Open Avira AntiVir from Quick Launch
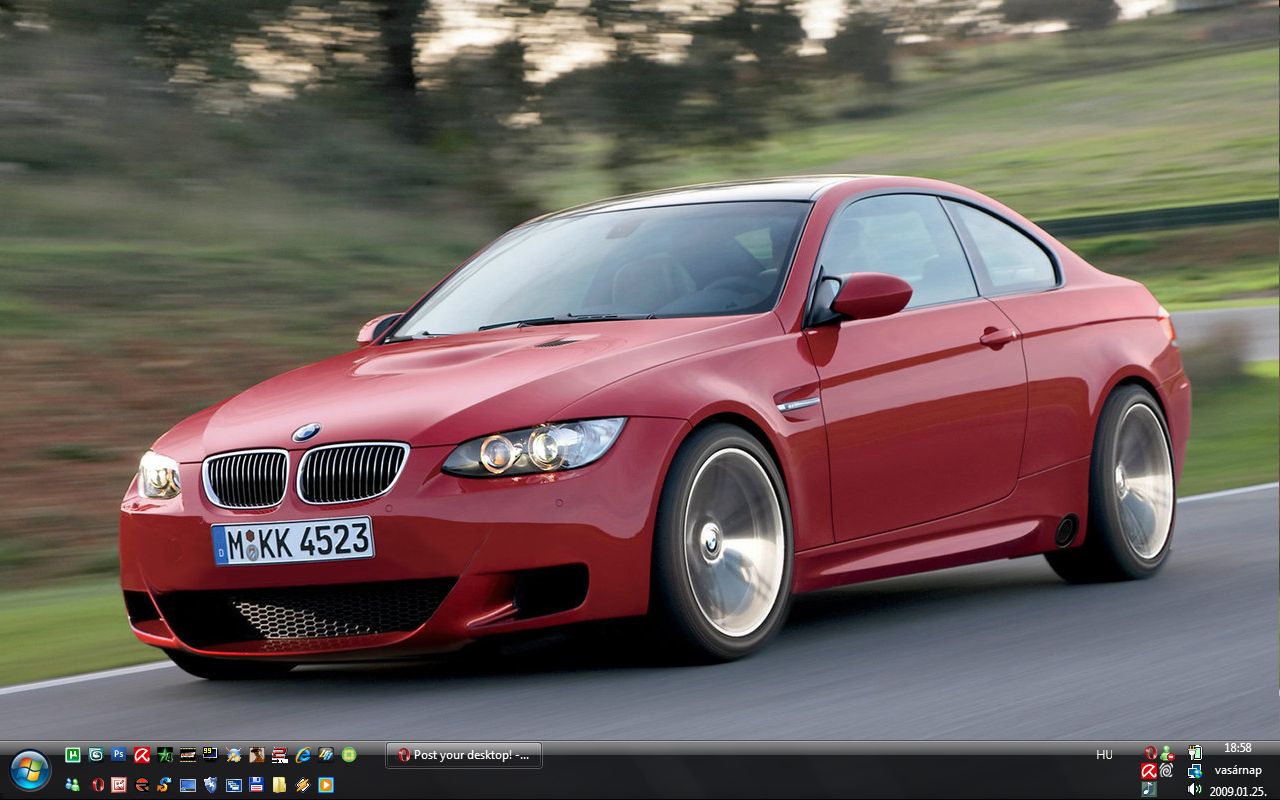 [142, 755]
